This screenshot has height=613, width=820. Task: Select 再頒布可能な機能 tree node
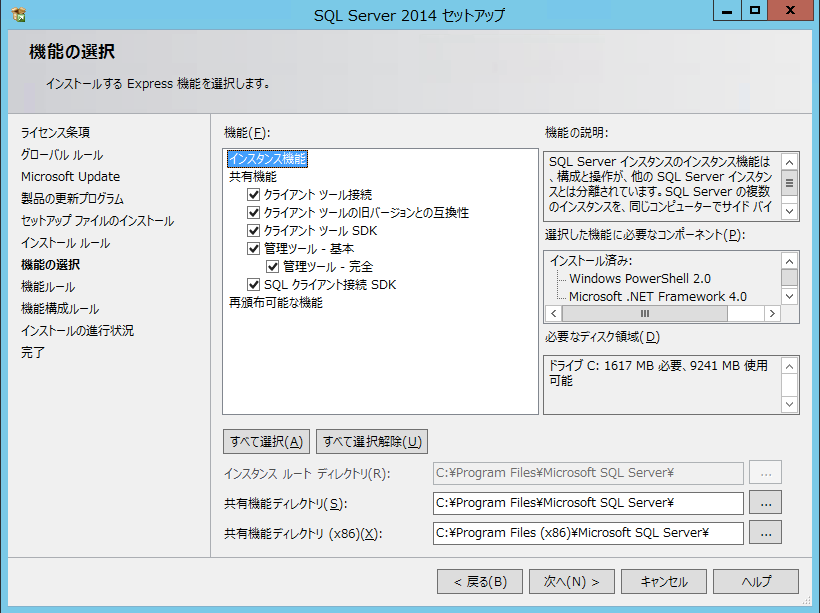point(276,303)
